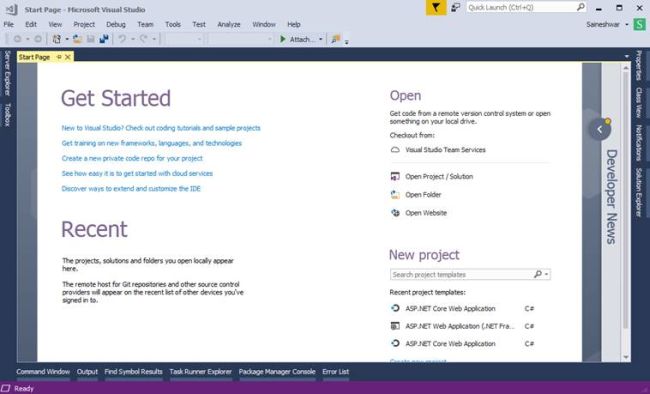This screenshot has width=650, height=394.
Task: Open the Task Runner Explorer tab
Action: pyautogui.click(x=201, y=372)
